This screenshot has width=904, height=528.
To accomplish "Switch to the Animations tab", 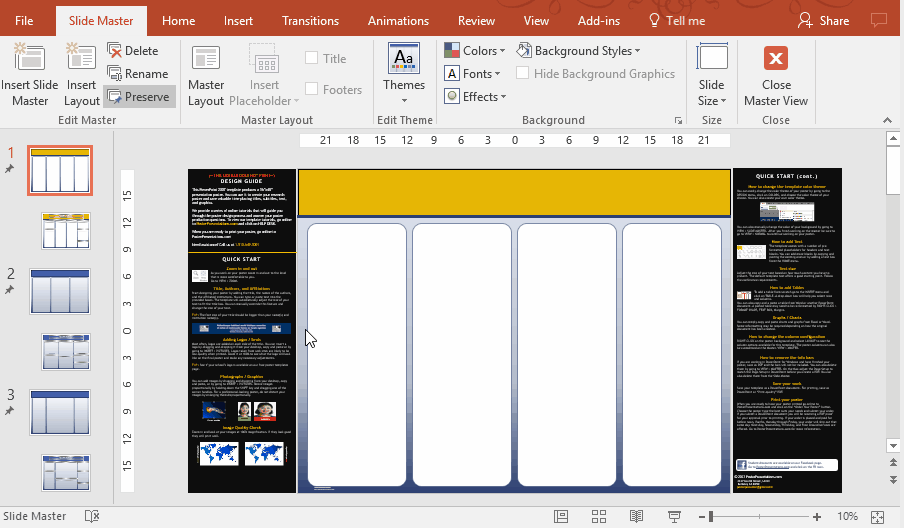I will (398, 21).
